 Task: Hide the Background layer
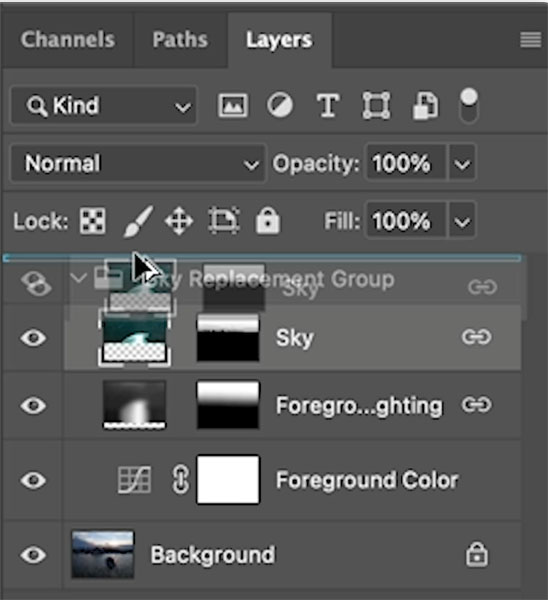click(x=34, y=555)
